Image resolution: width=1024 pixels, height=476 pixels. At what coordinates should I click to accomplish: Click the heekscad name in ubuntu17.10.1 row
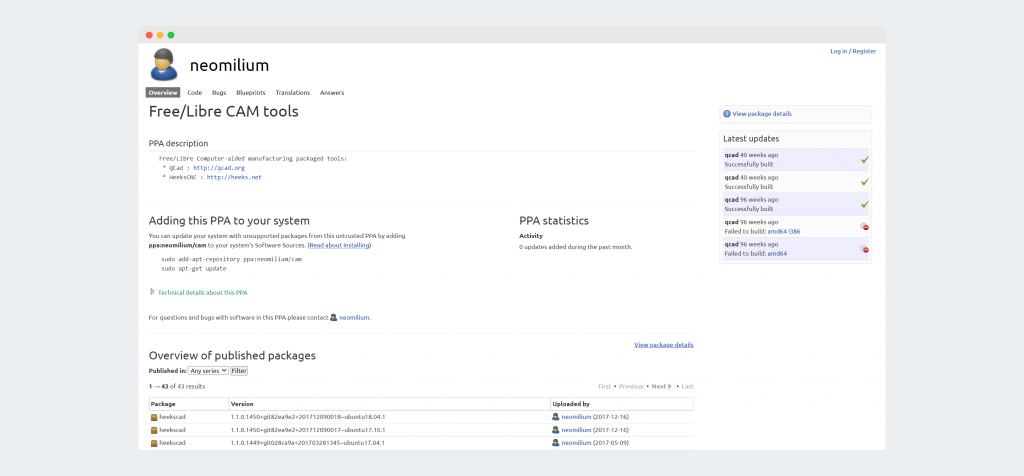[x=172, y=430]
